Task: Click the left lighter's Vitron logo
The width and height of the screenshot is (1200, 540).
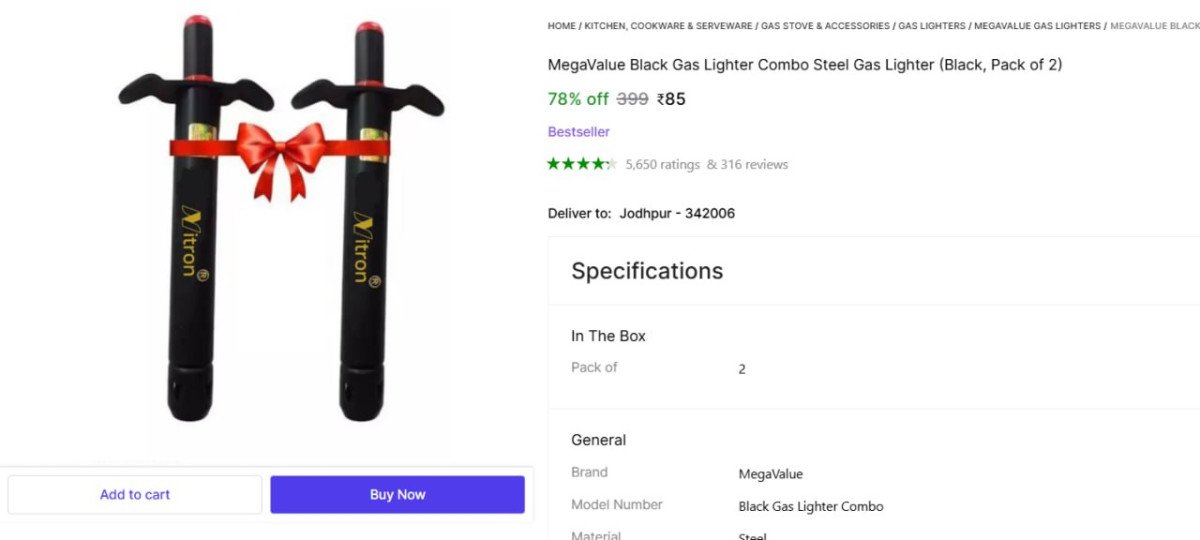Action: pyautogui.click(x=190, y=241)
